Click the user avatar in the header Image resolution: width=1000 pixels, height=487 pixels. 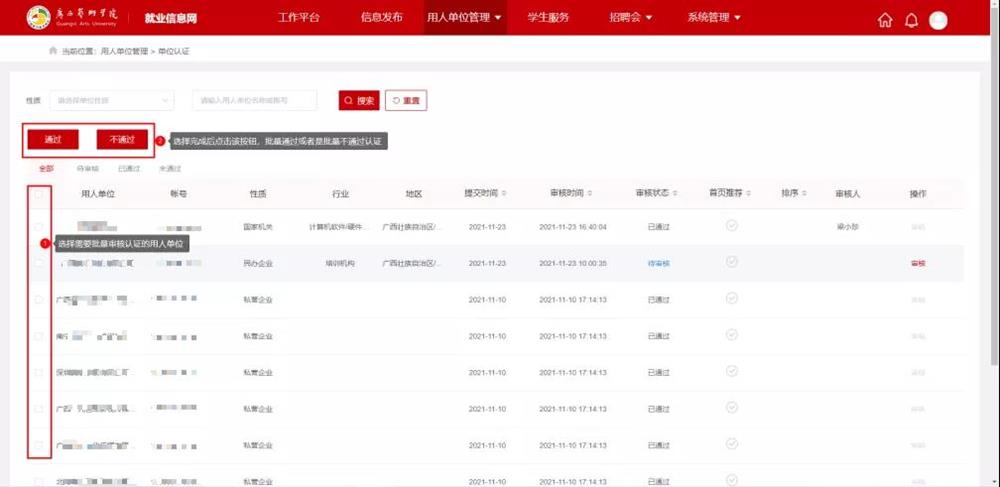[938, 20]
